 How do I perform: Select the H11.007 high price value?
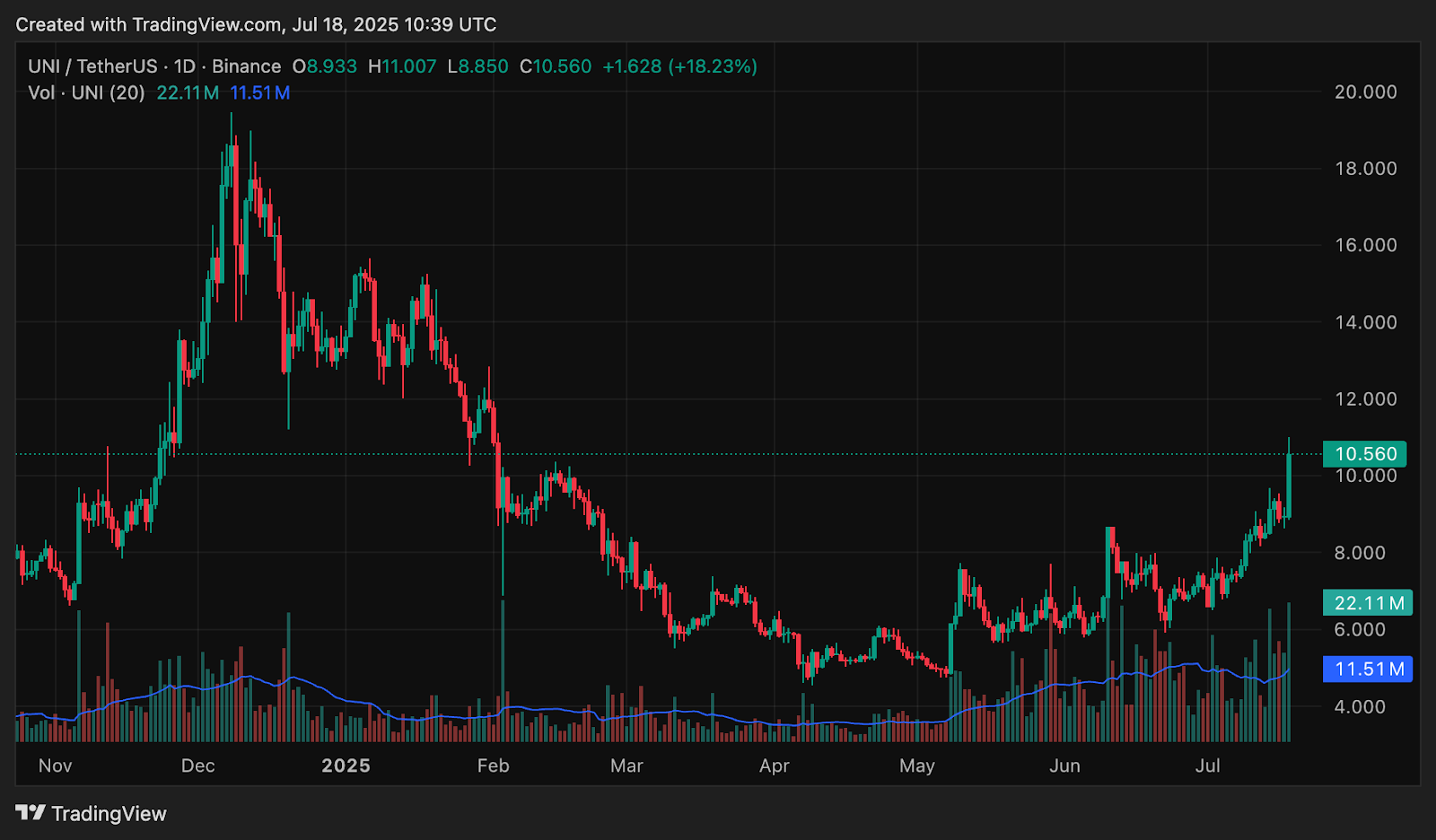(403, 66)
